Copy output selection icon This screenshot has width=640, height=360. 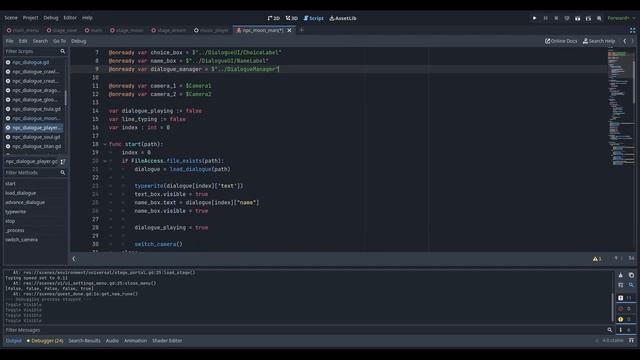(x=631, y=275)
